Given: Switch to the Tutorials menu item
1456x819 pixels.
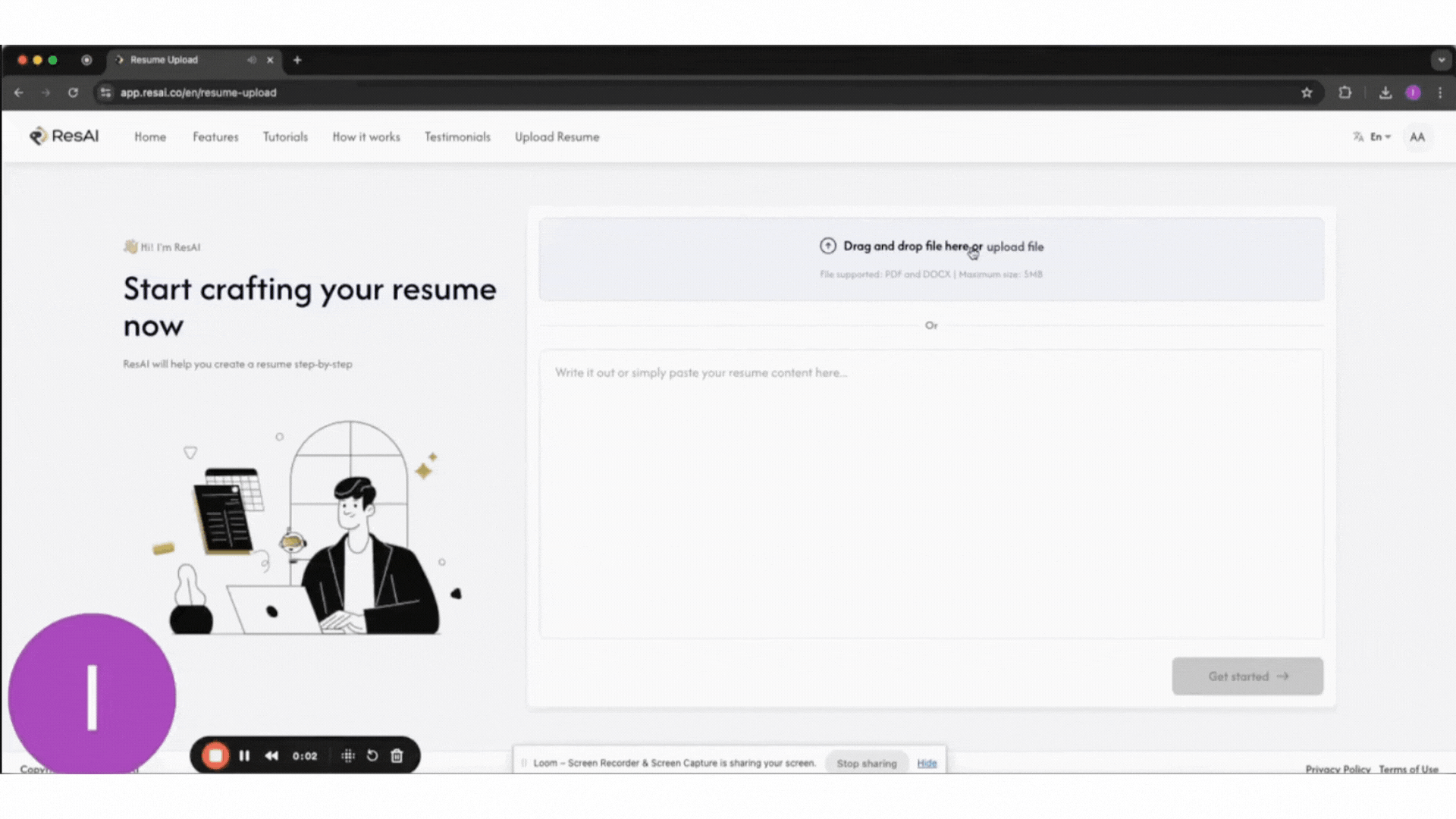Looking at the screenshot, I should tap(285, 136).
